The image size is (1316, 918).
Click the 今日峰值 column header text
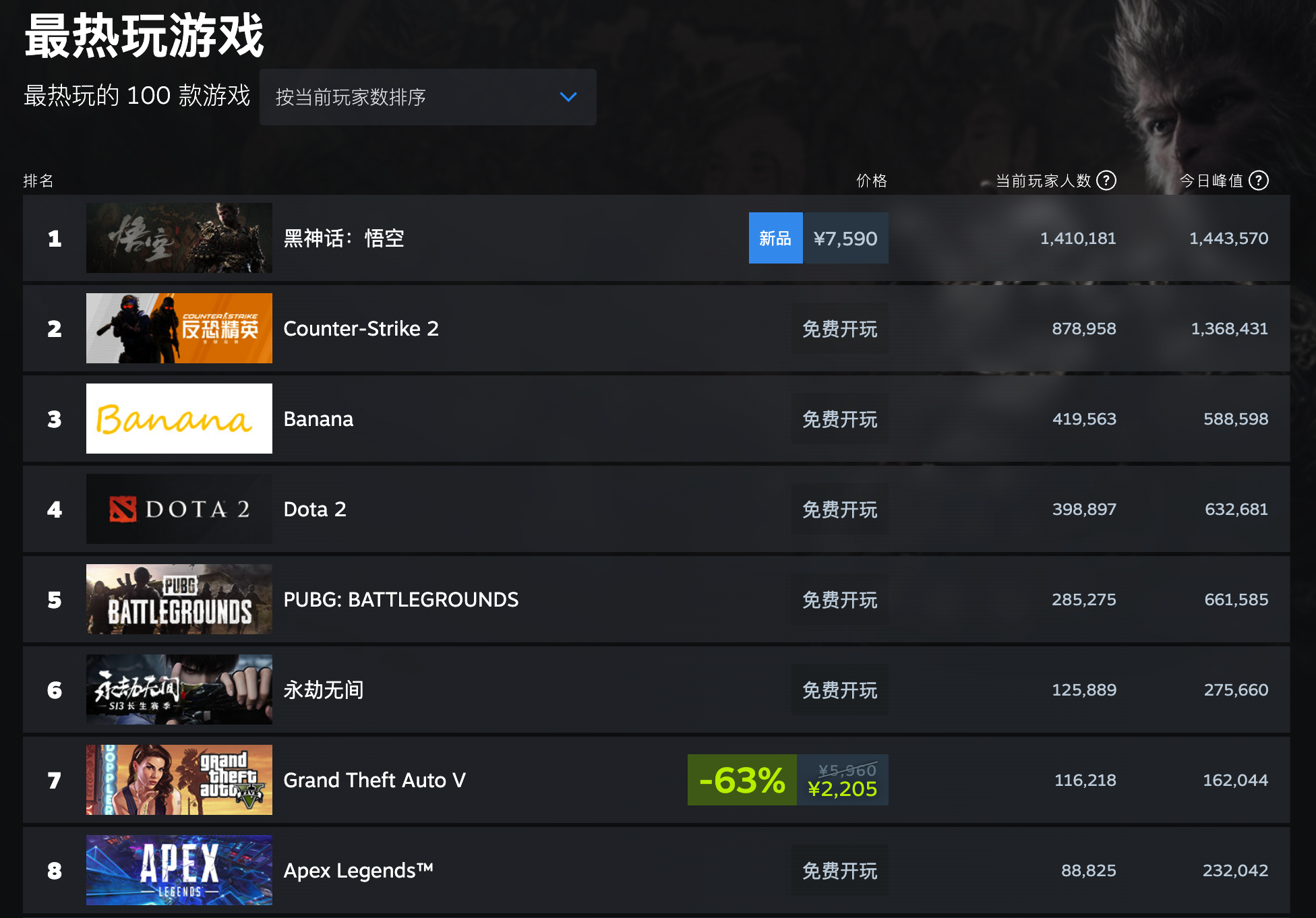[1211, 181]
